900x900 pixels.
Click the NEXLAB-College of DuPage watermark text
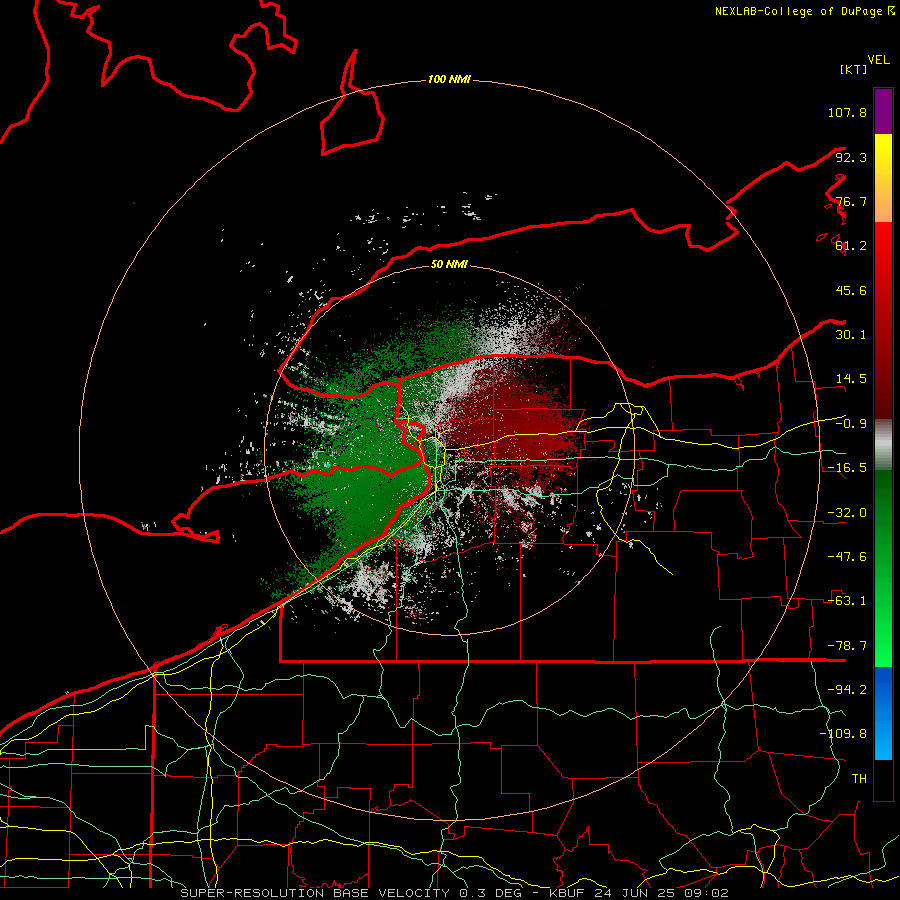pos(804,11)
